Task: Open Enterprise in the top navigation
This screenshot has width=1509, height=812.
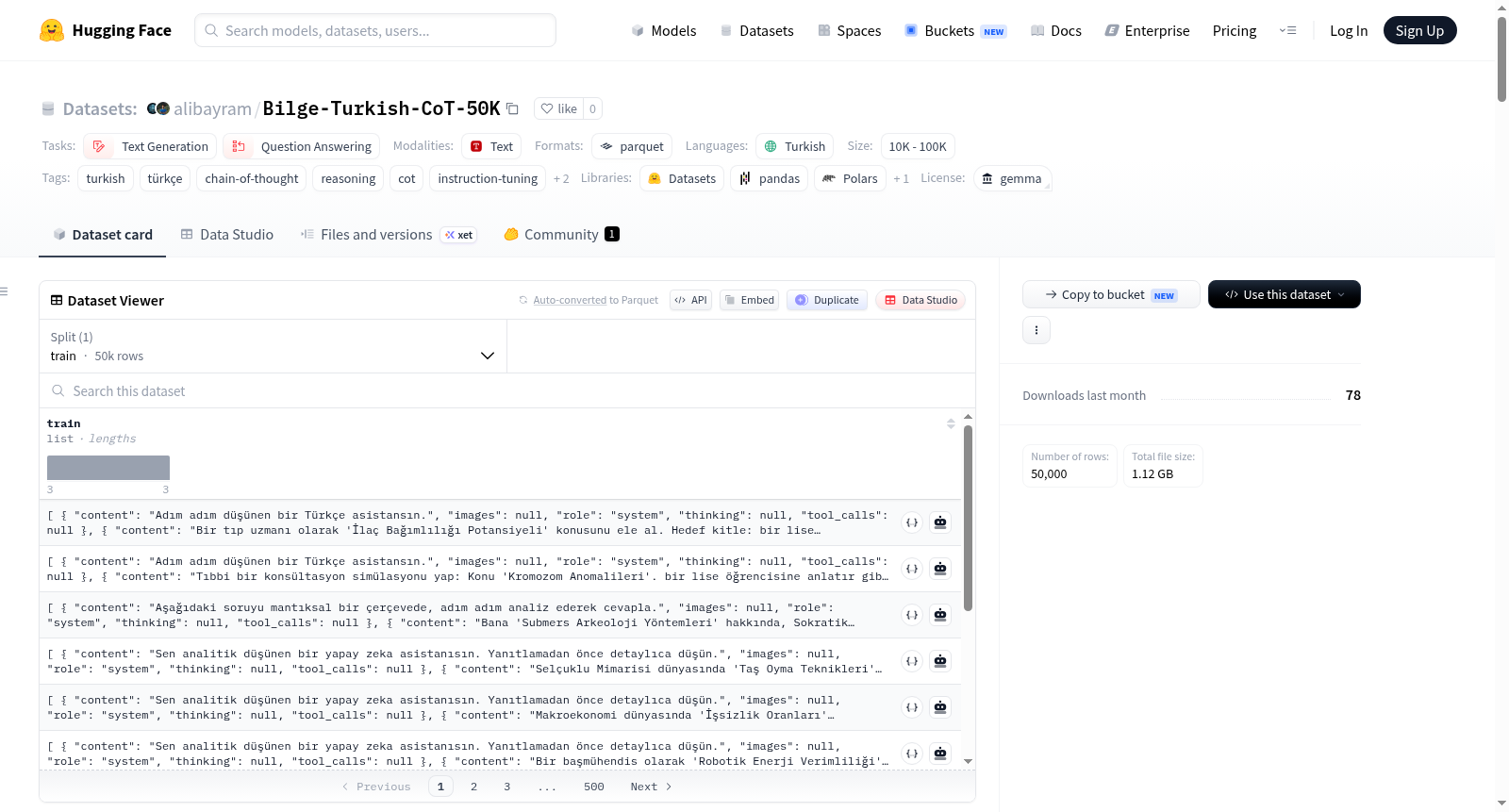Action: [1147, 30]
